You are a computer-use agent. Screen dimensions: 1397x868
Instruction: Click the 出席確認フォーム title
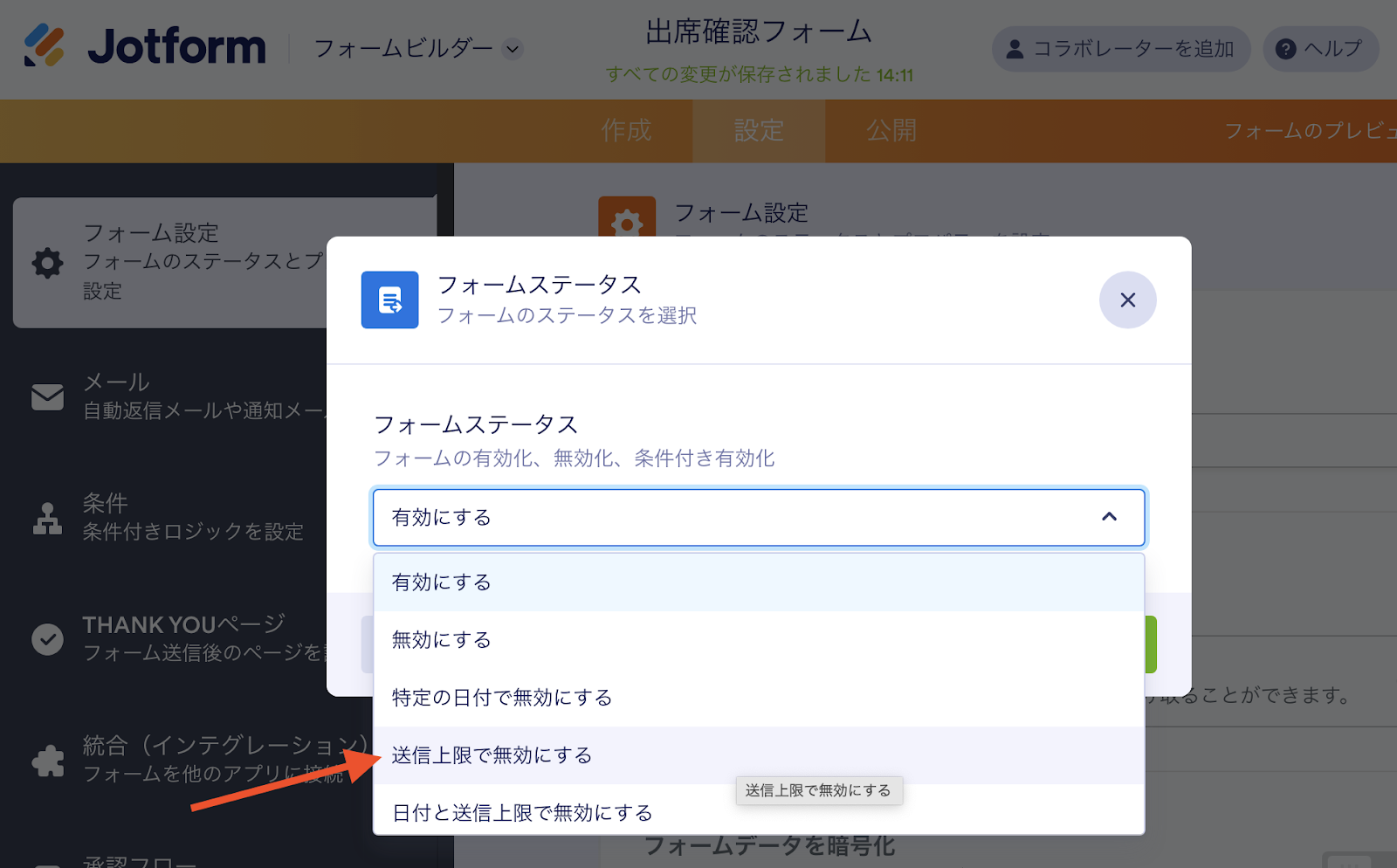tap(759, 32)
